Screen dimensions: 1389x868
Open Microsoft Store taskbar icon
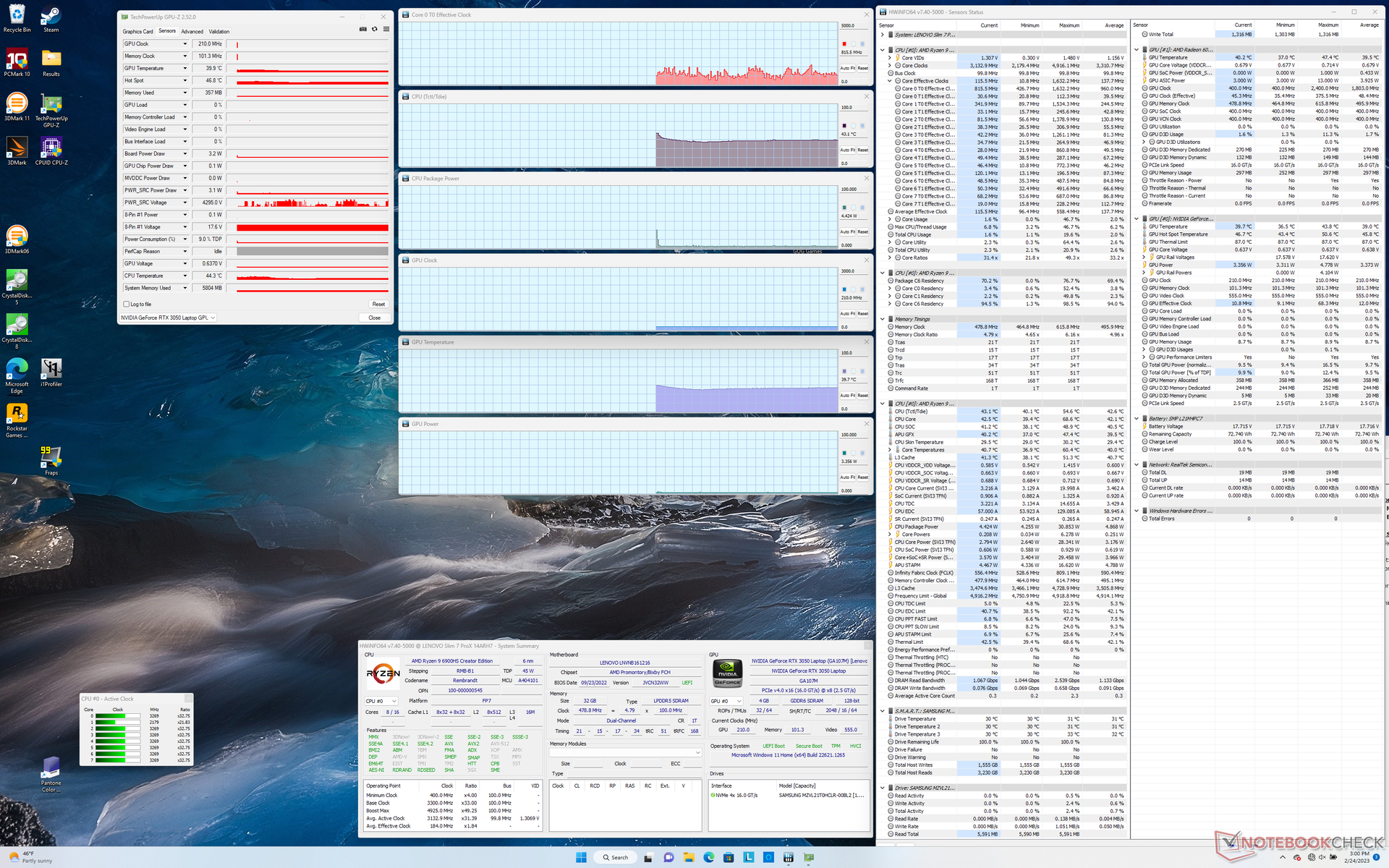pos(729,857)
